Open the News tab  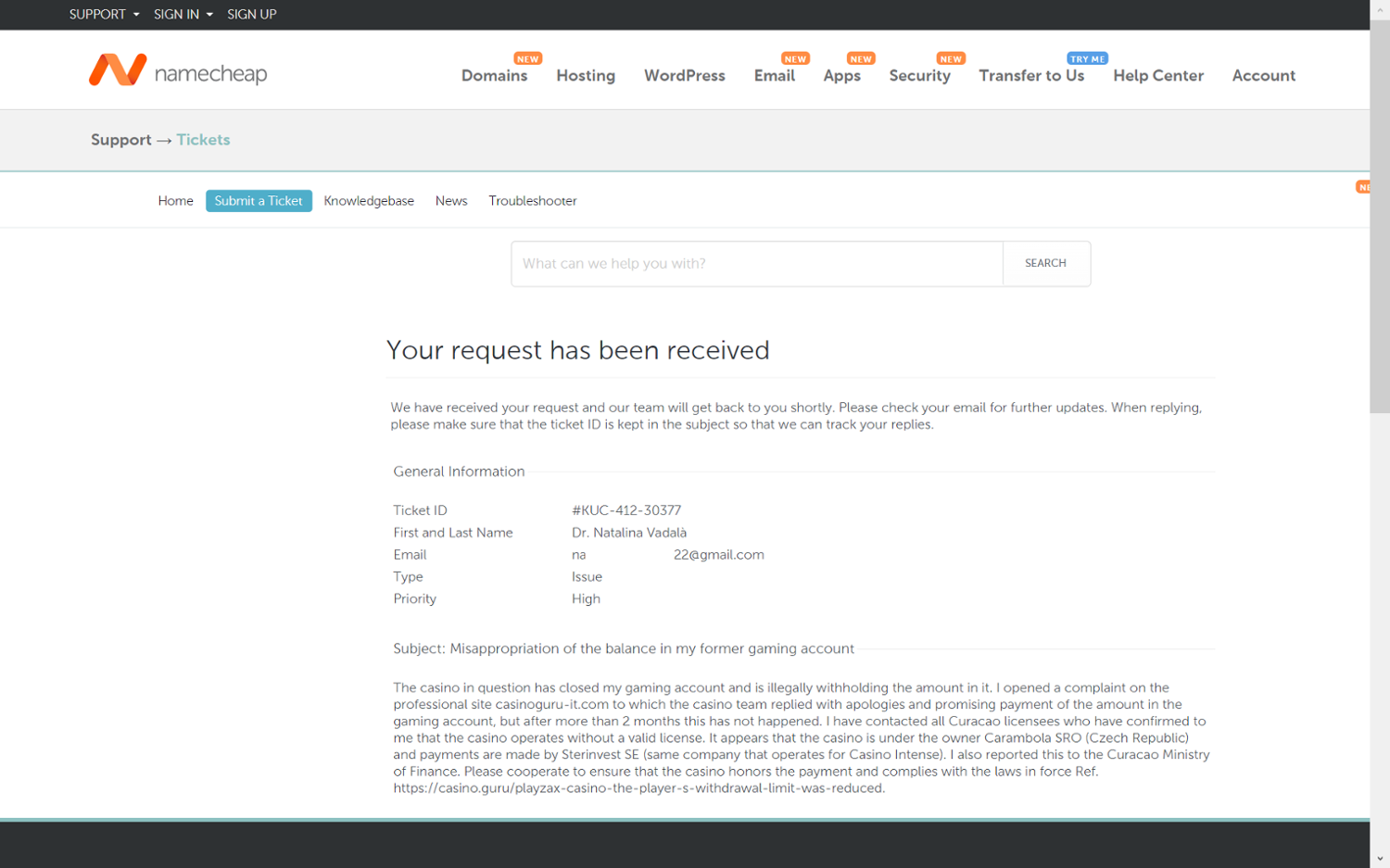coord(451,201)
